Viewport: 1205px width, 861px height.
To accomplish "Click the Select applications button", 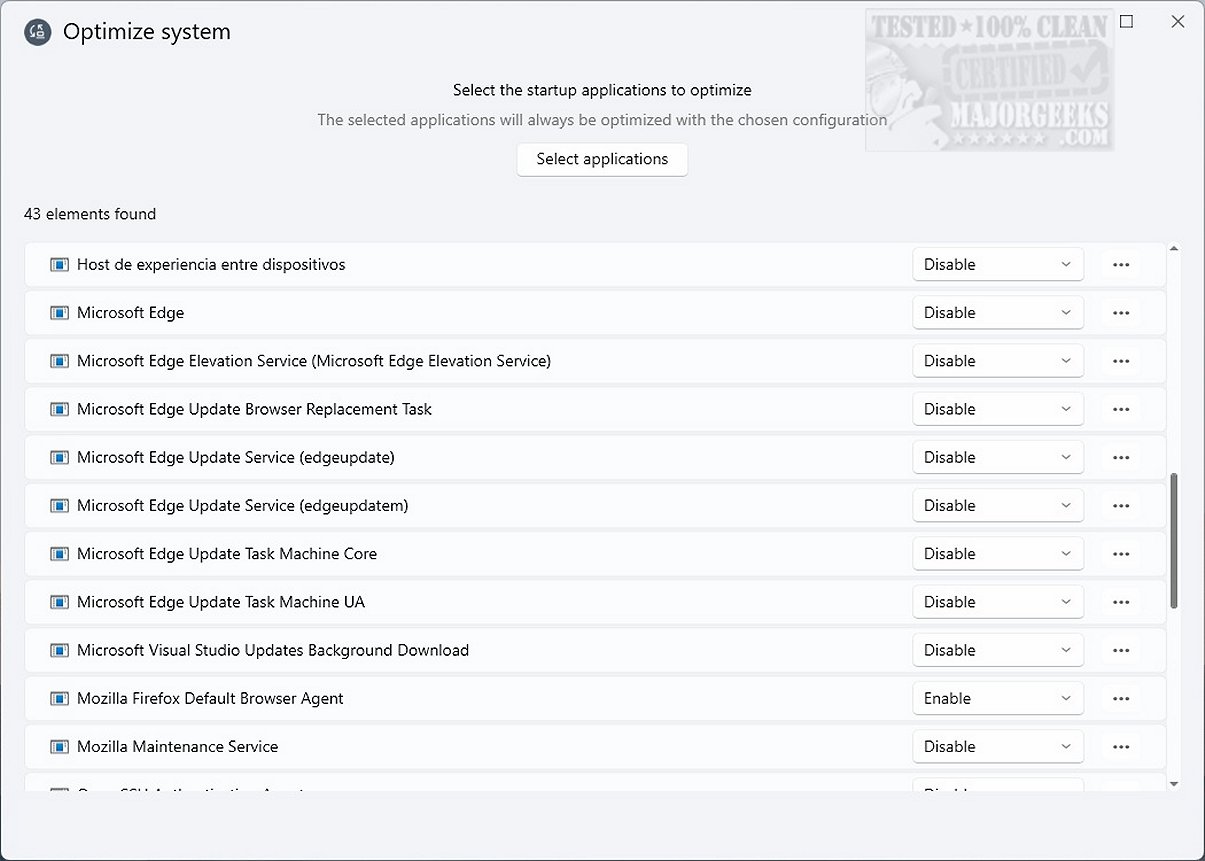I will click(x=602, y=159).
